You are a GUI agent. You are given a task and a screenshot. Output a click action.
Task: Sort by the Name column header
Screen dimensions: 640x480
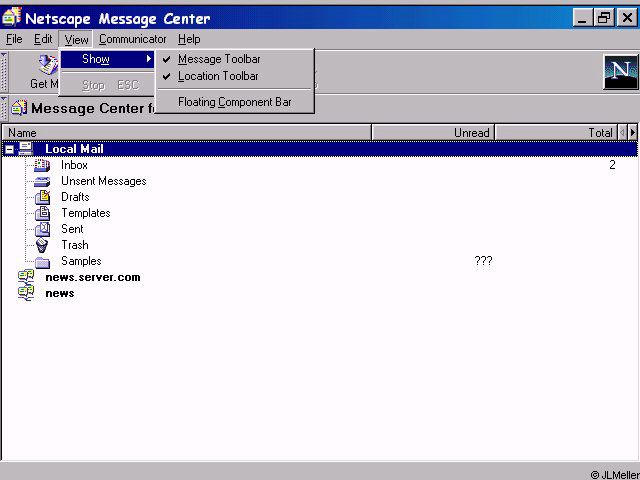click(187, 133)
